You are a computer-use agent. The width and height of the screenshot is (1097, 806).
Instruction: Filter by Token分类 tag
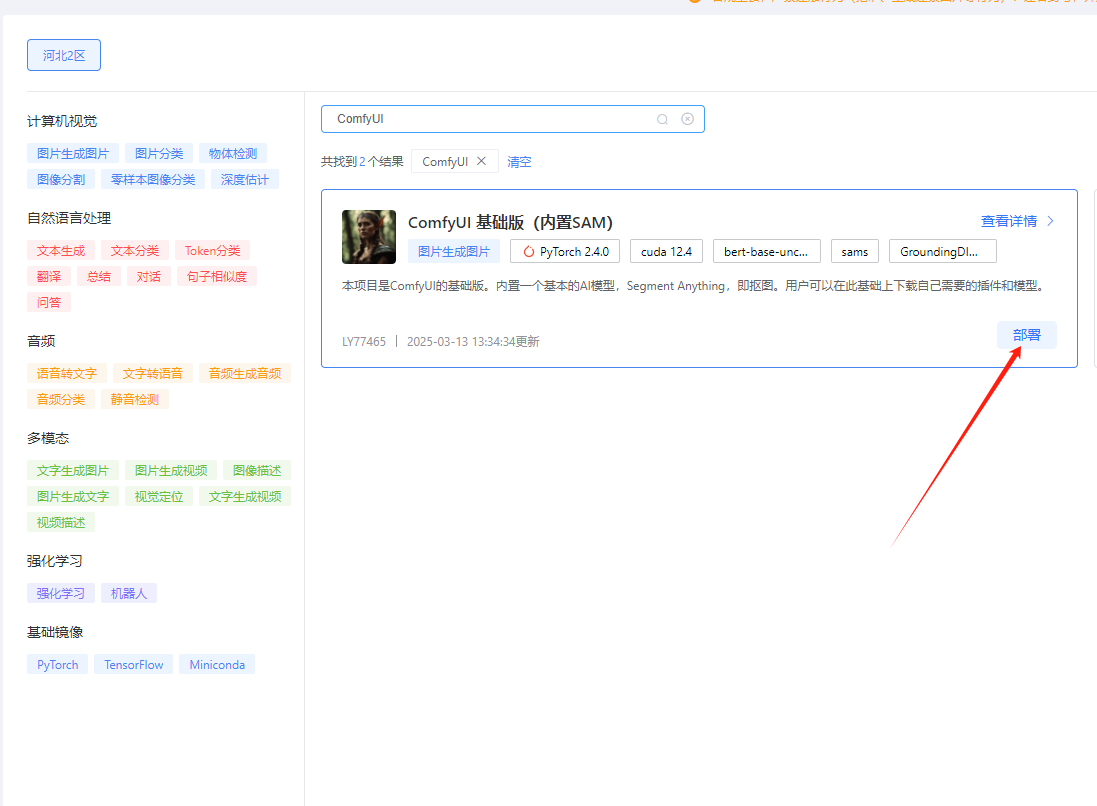coord(212,250)
